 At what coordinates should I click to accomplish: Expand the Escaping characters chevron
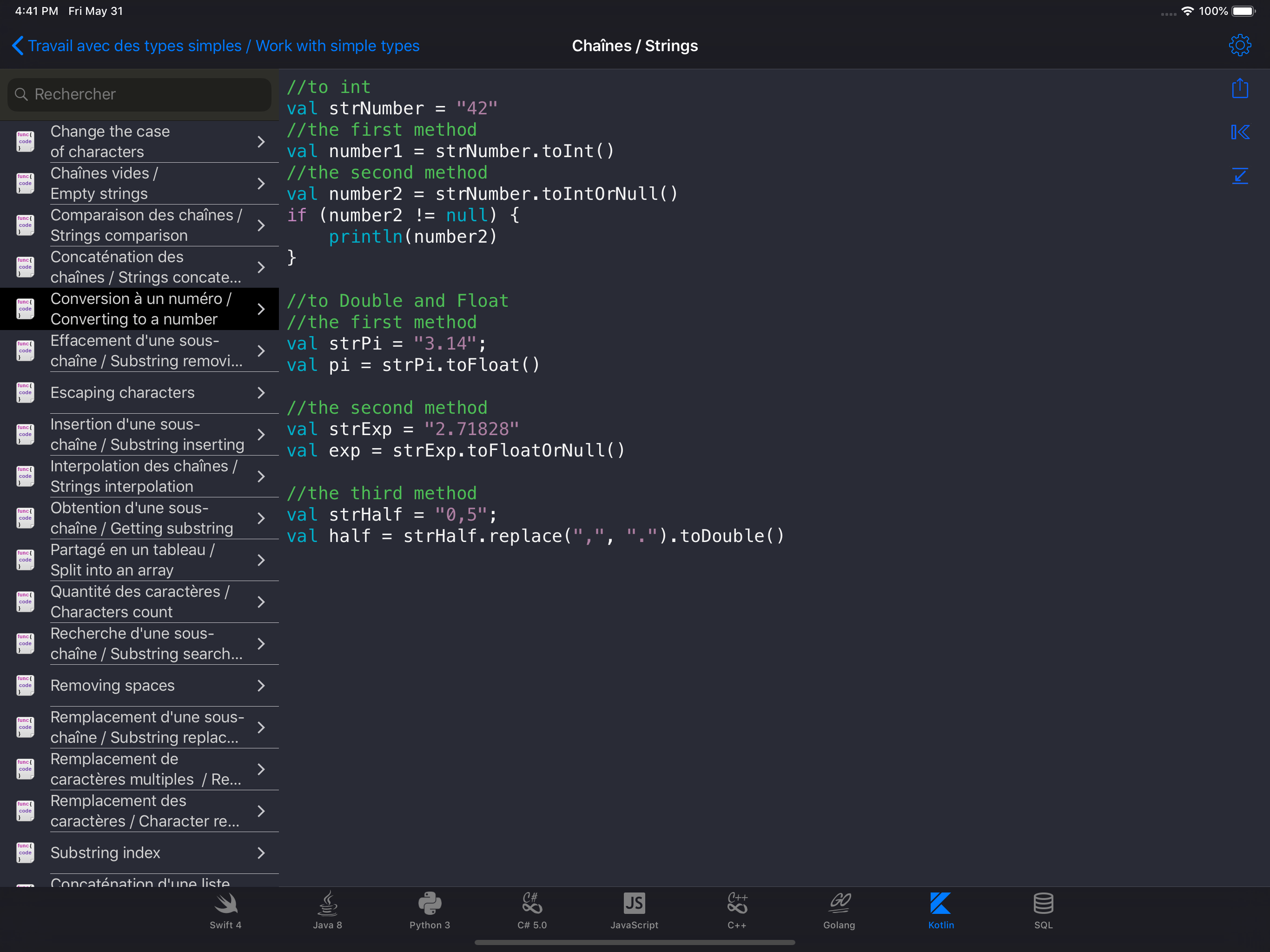click(x=261, y=393)
